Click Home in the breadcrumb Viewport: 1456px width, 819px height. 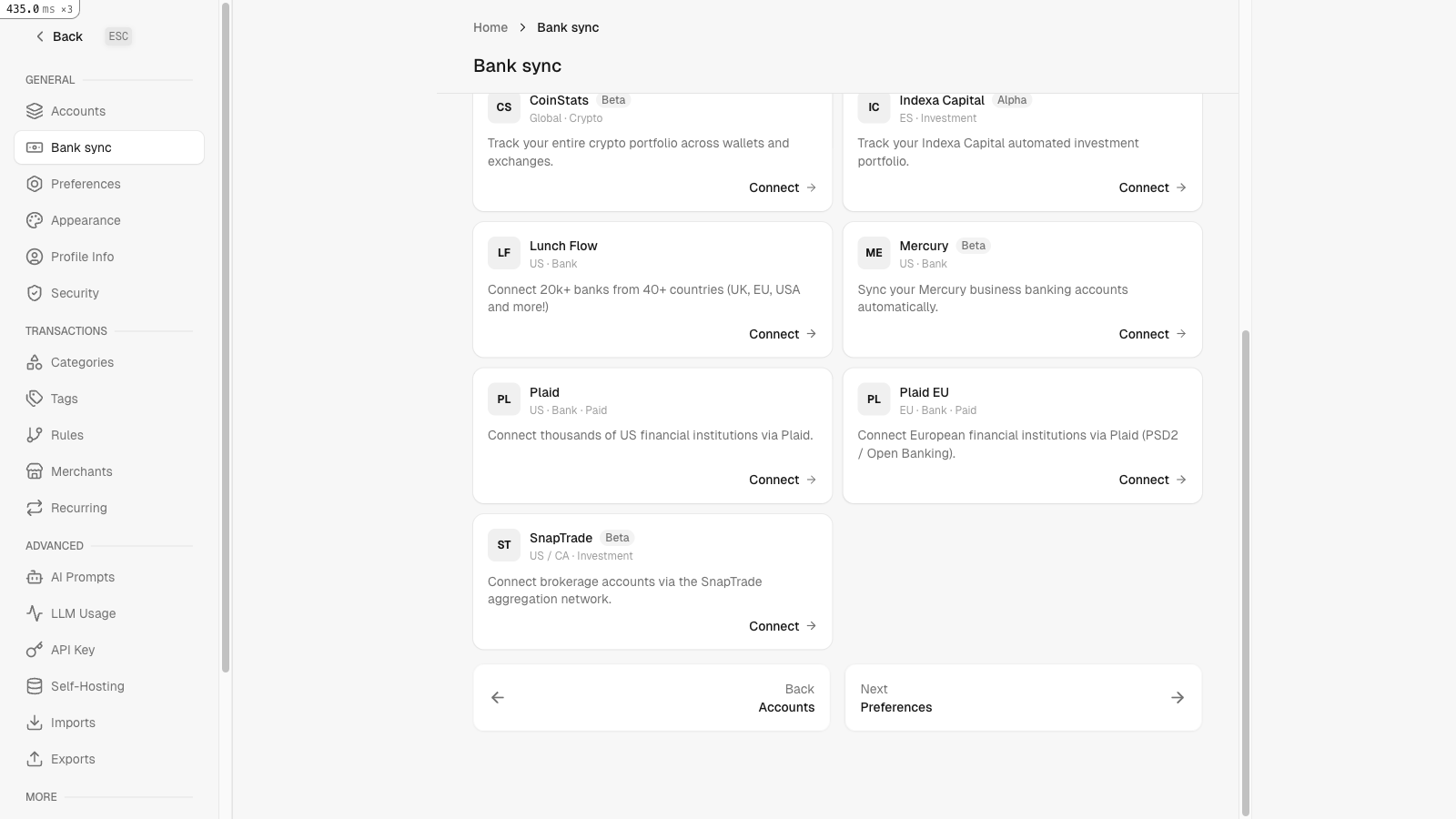[x=490, y=27]
